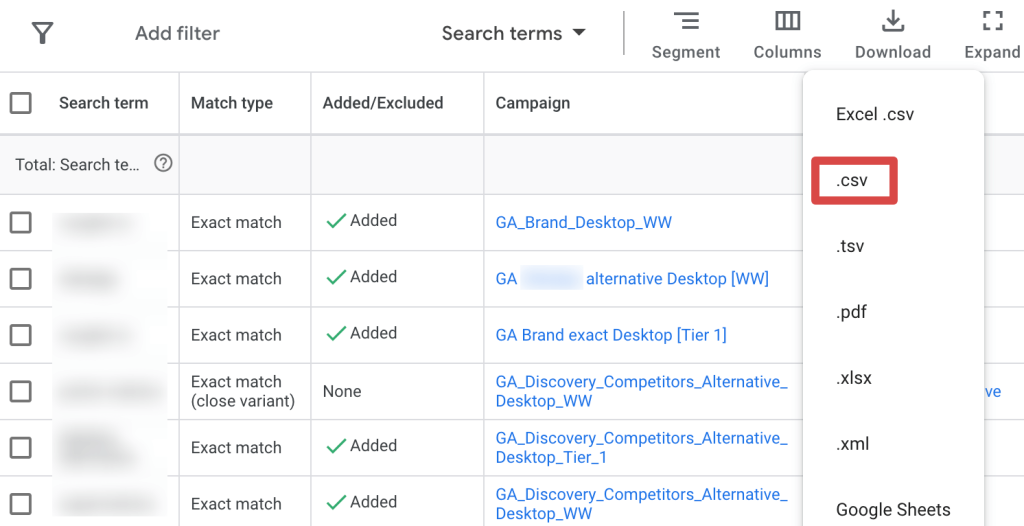Sort by the Match type column header

click(232, 103)
